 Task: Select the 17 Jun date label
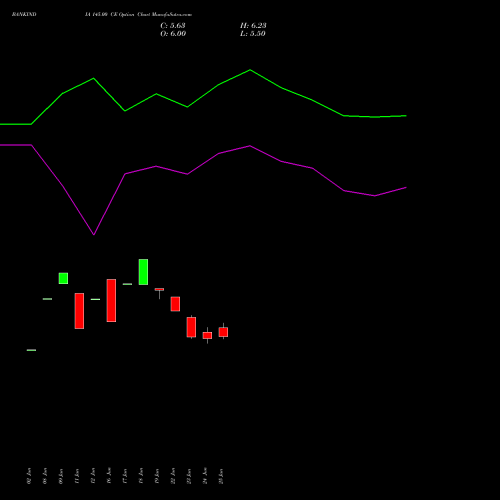click(125, 476)
